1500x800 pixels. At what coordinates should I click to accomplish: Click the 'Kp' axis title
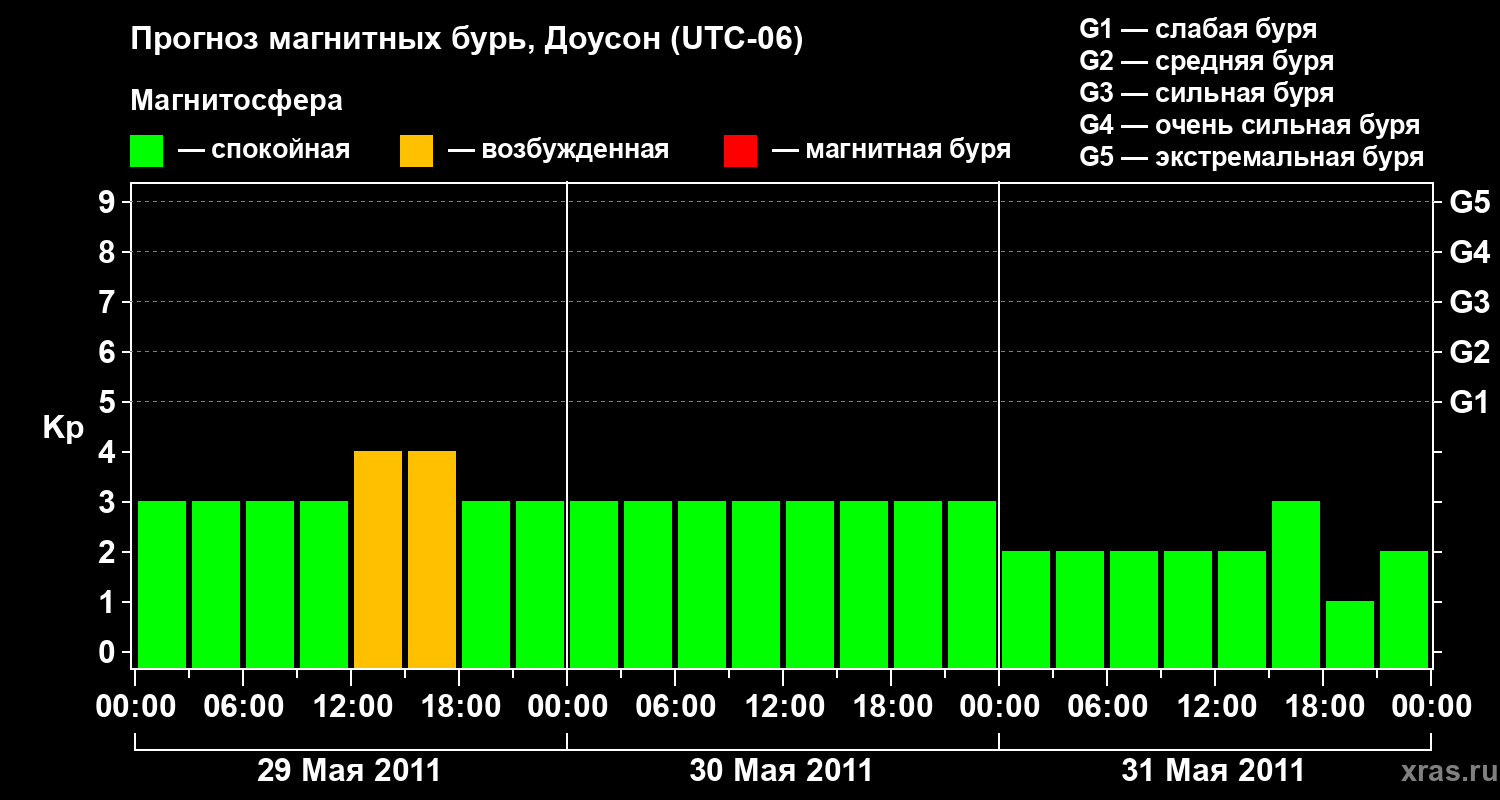pyautogui.click(x=63, y=427)
